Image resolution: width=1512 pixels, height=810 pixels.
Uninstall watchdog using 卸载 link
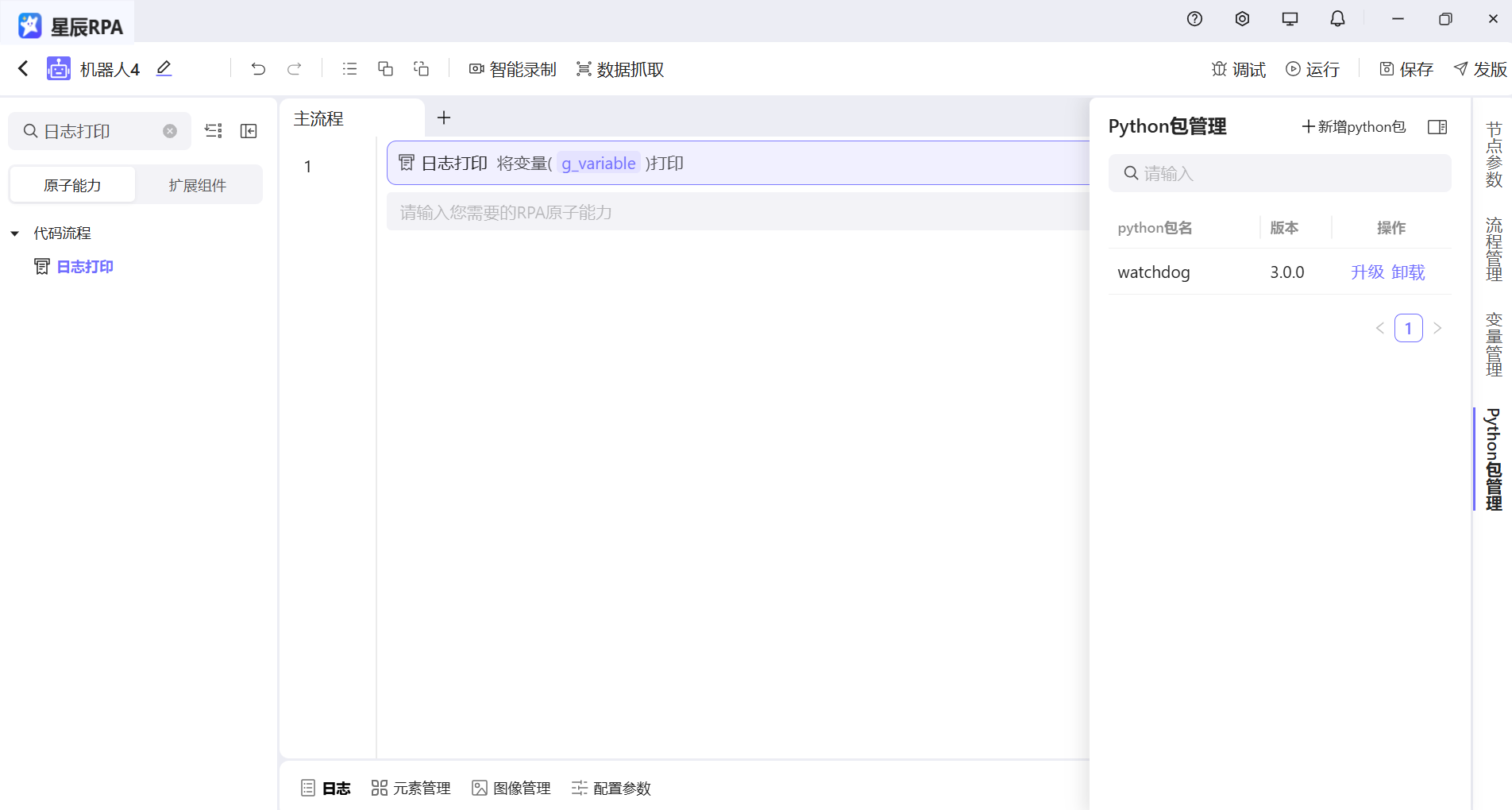tap(1407, 272)
